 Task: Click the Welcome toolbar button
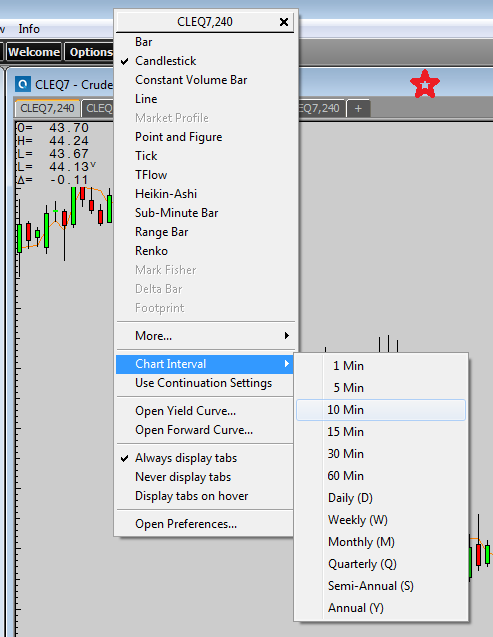(34, 52)
